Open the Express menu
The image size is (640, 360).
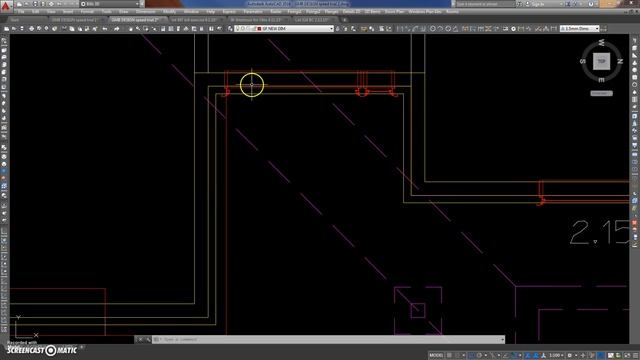click(229, 12)
